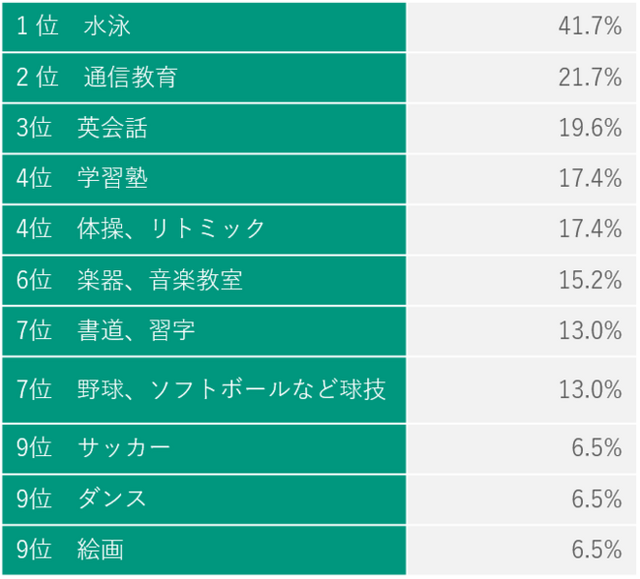The image size is (640, 579).
Task: Click the 41.7% value for 水泳
Action: 590,27
